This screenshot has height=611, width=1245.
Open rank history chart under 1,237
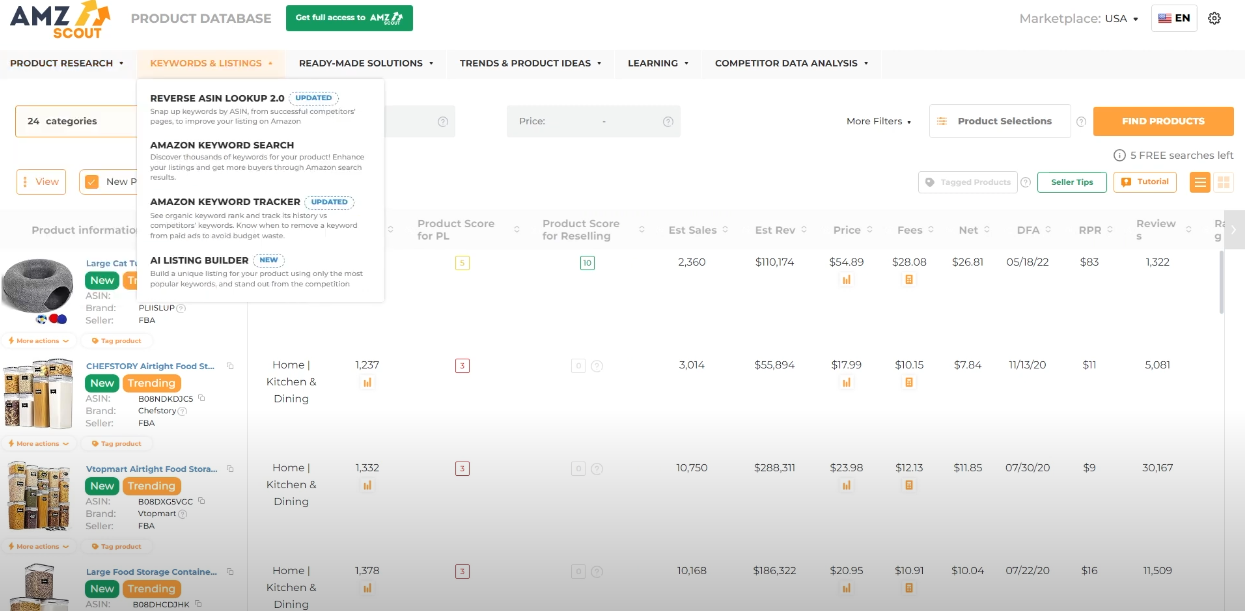click(367, 382)
